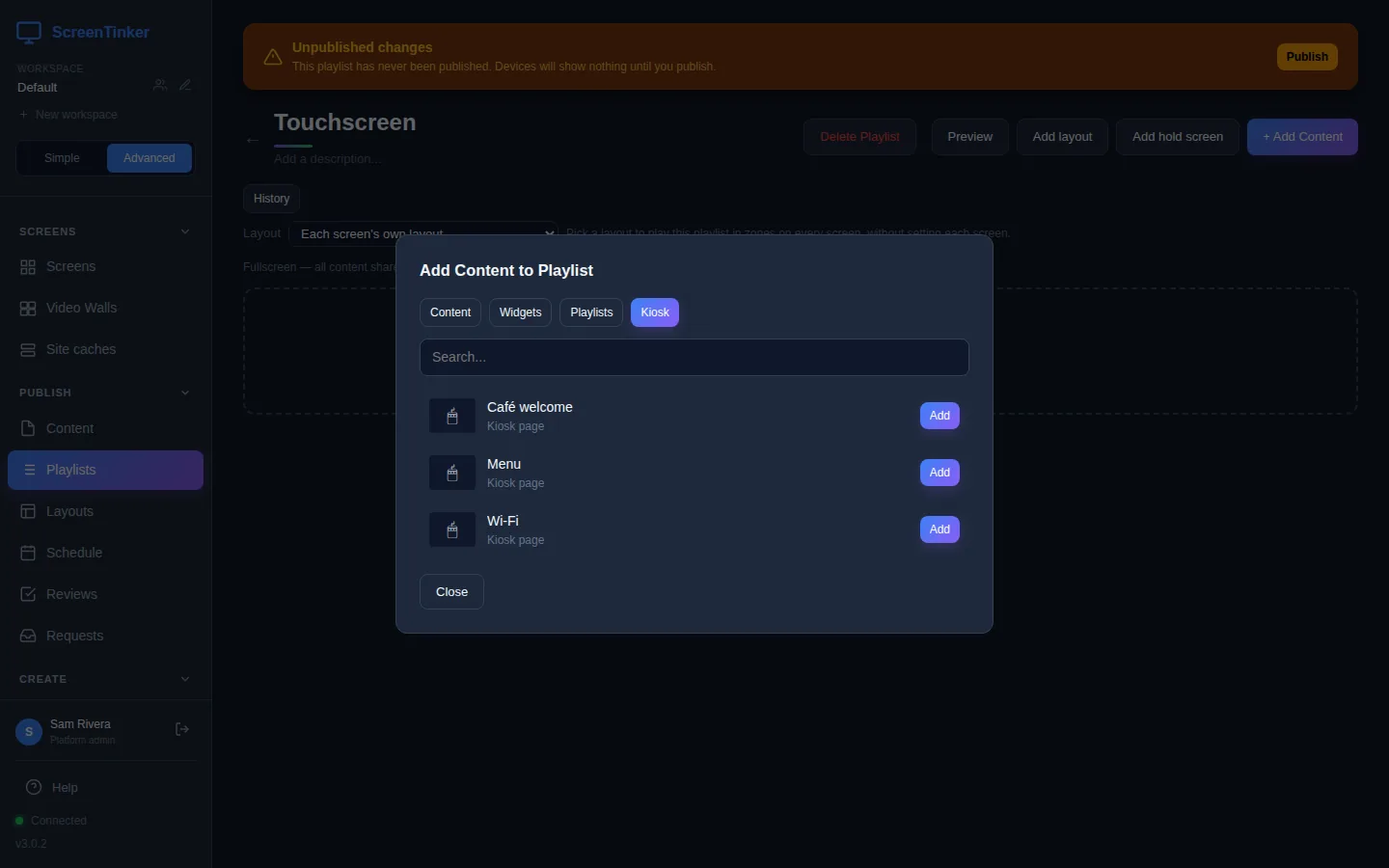Click the Help question mark icon

pos(34,787)
